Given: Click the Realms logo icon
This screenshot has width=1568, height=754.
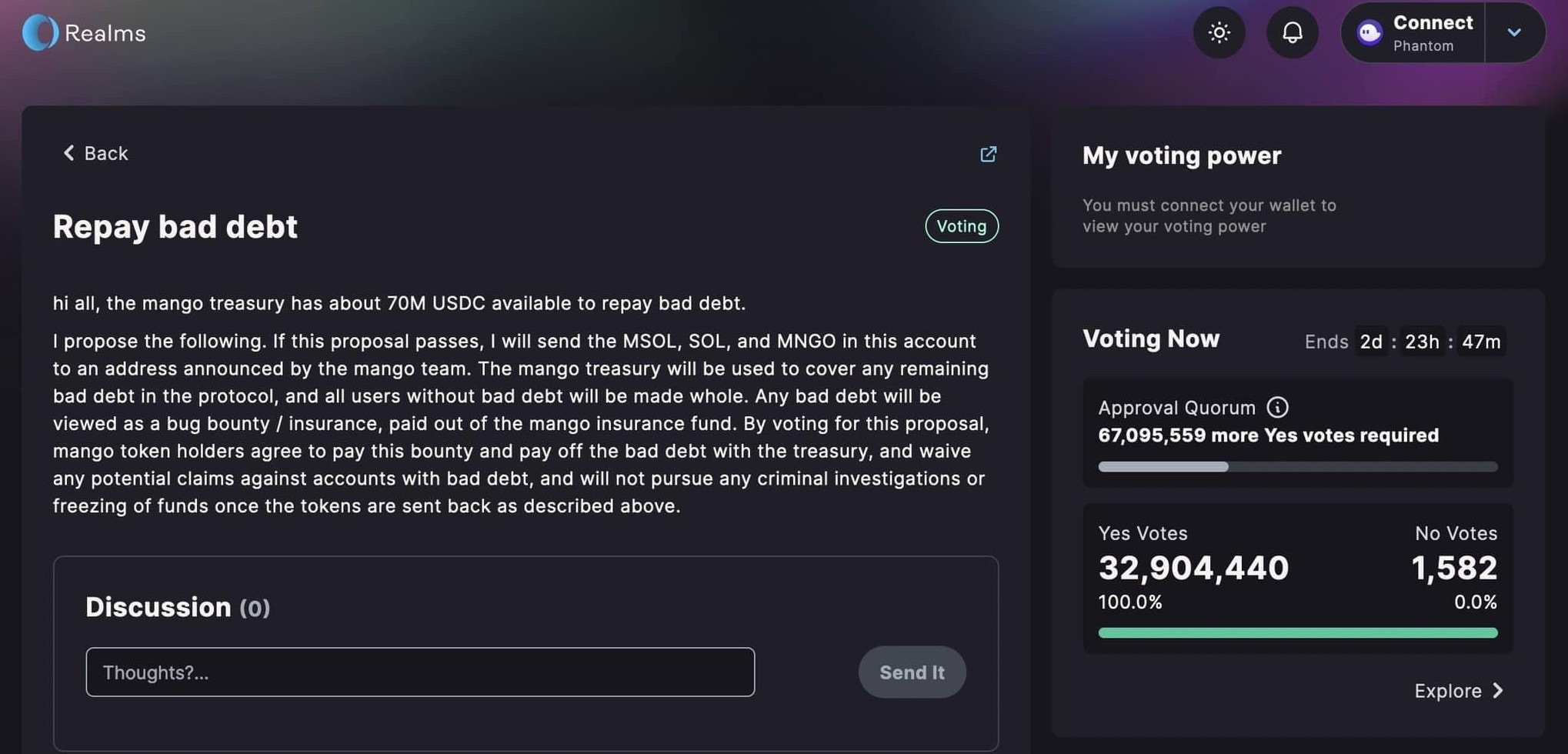Looking at the screenshot, I should pyautogui.click(x=40, y=33).
